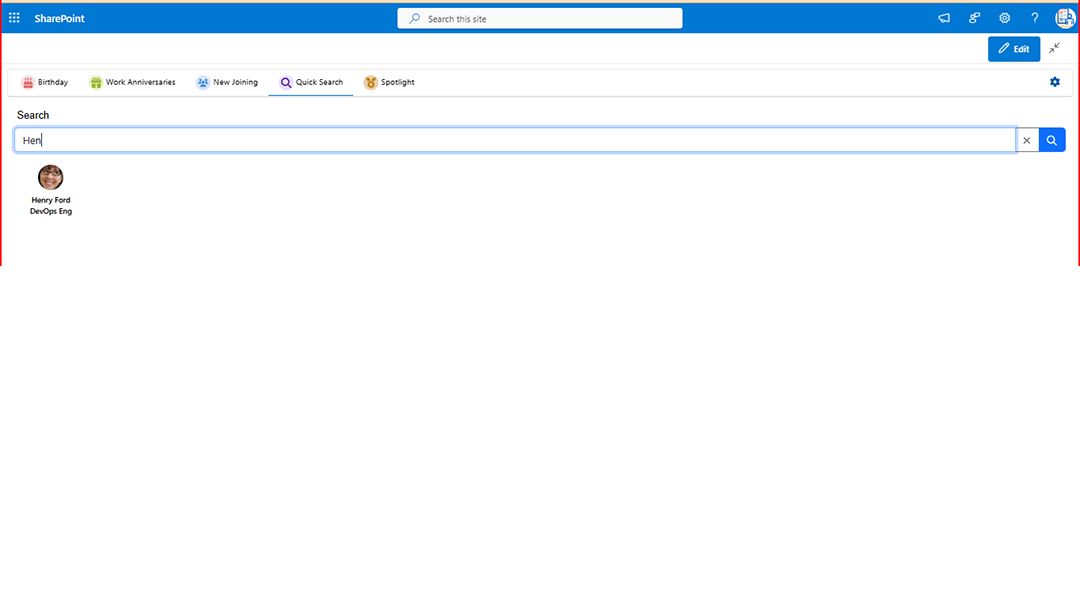
Task: Click the Search this site box
Action: (539, 17)
